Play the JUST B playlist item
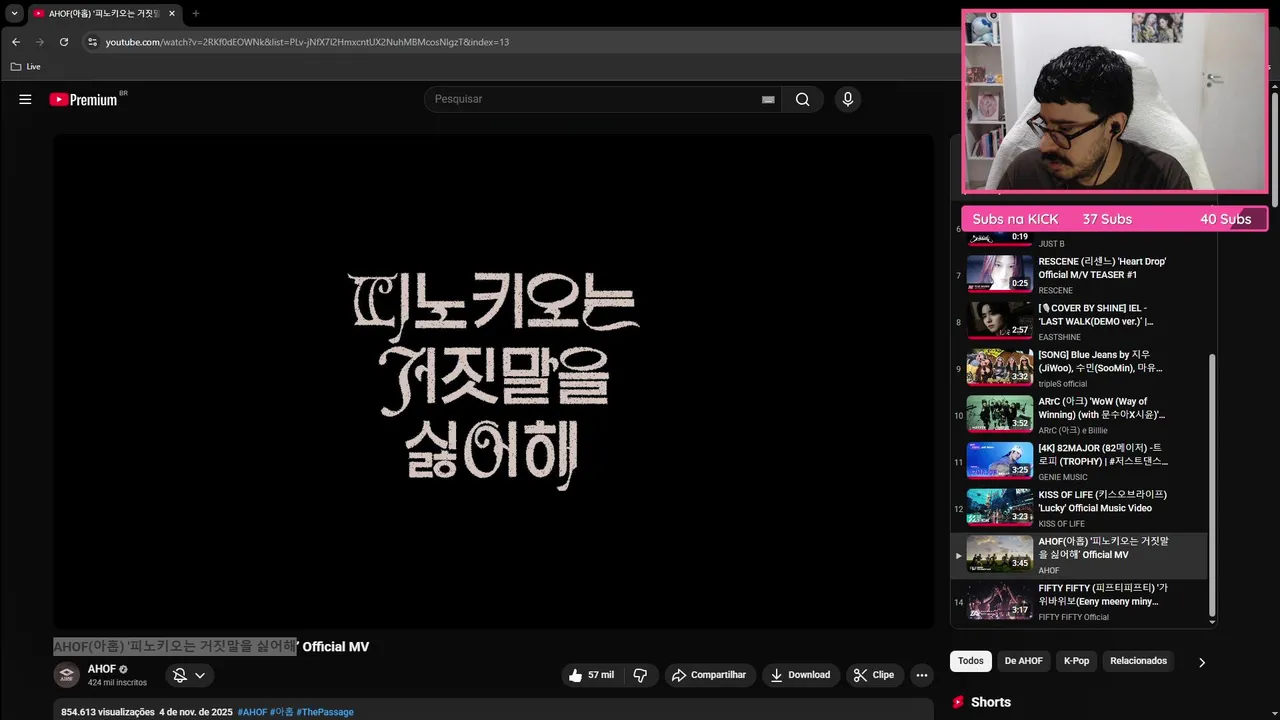Screen dimensions: 1280x720 tap(1079, 240)
